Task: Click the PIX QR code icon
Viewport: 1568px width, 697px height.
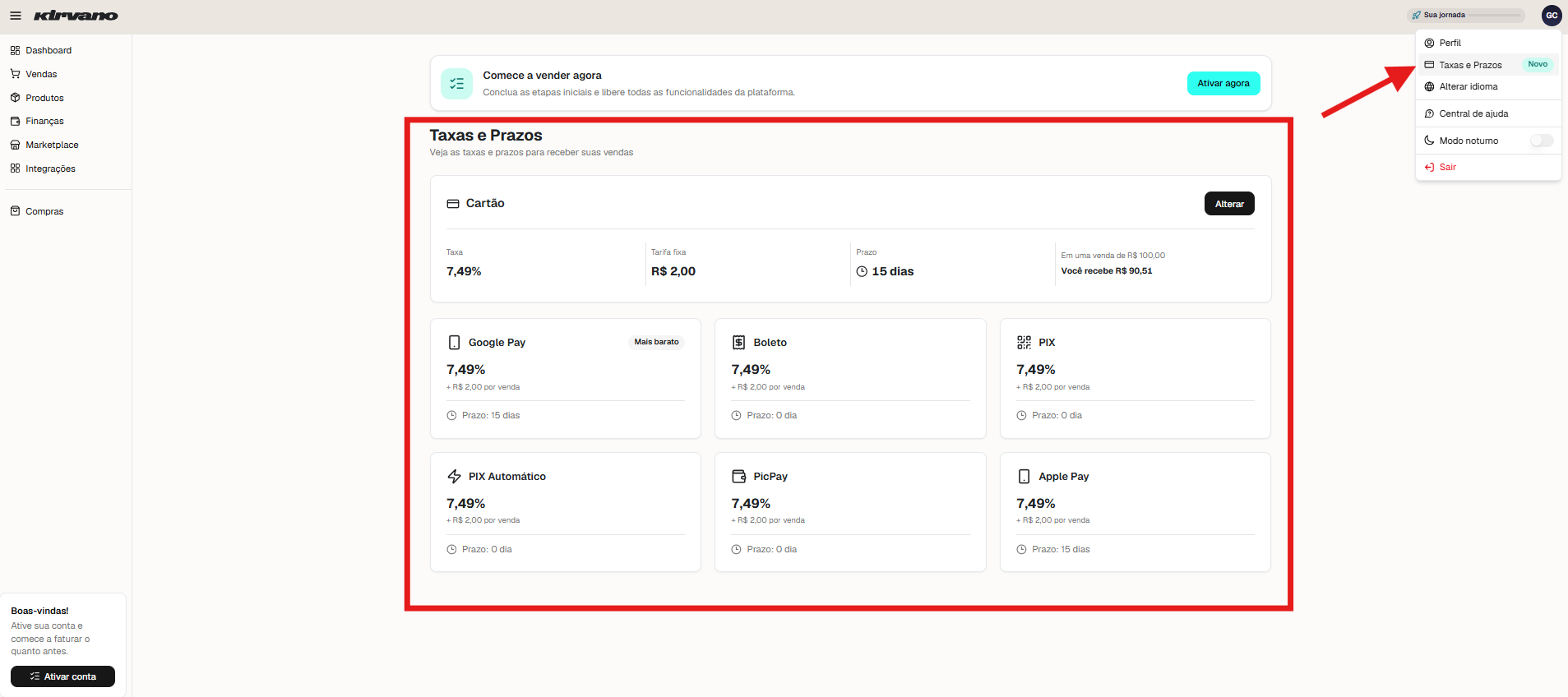Action: tap(1024, 343)
